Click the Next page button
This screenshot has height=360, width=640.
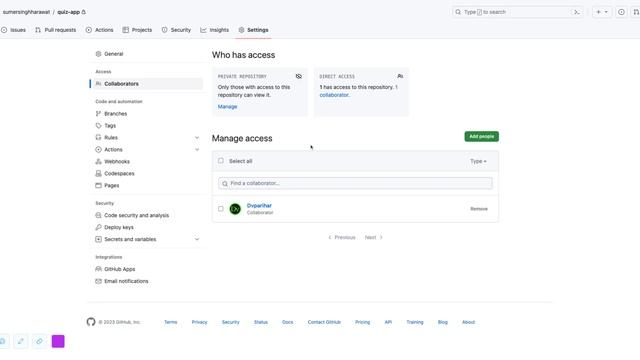(x=373, y=237)
